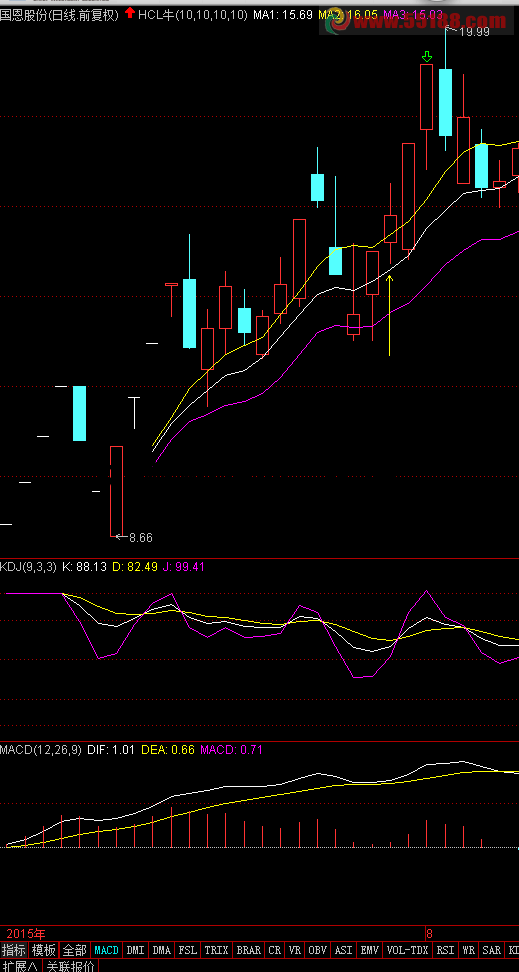Click the 指标 button

(x=14, y=950)
